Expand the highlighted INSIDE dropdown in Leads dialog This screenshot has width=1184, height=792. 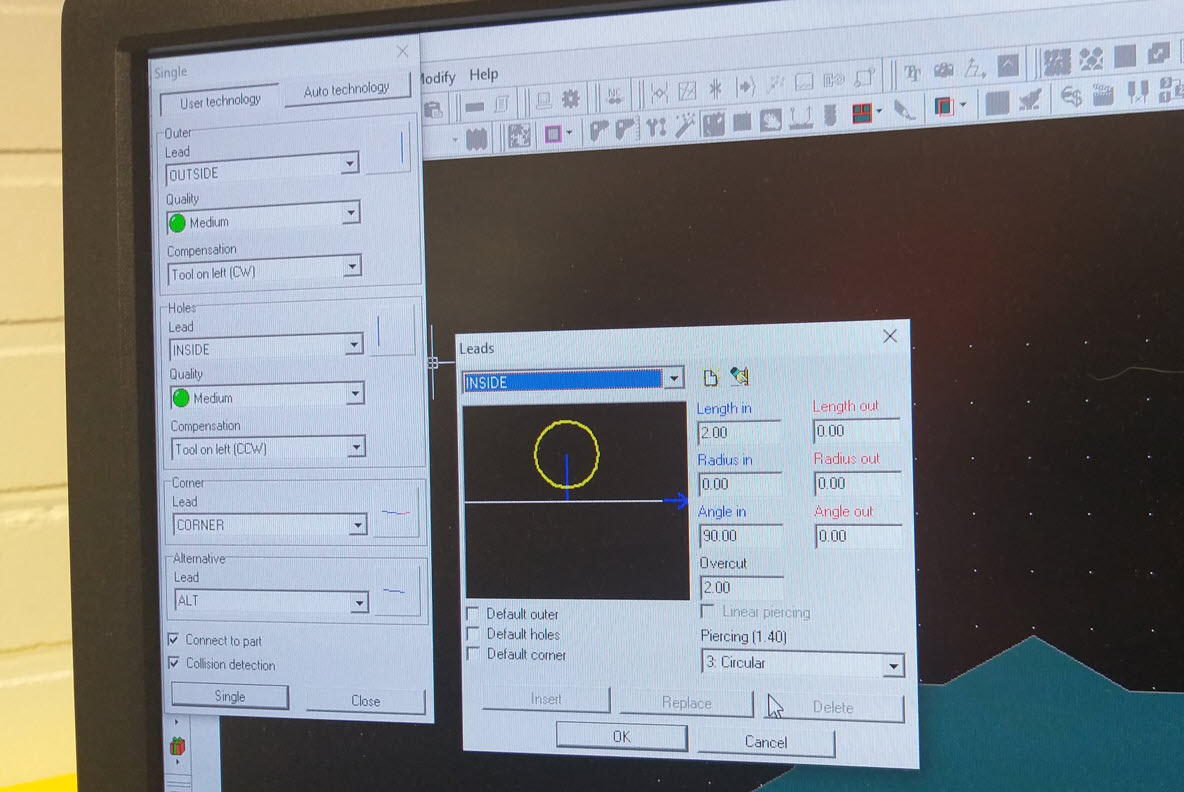674,378
